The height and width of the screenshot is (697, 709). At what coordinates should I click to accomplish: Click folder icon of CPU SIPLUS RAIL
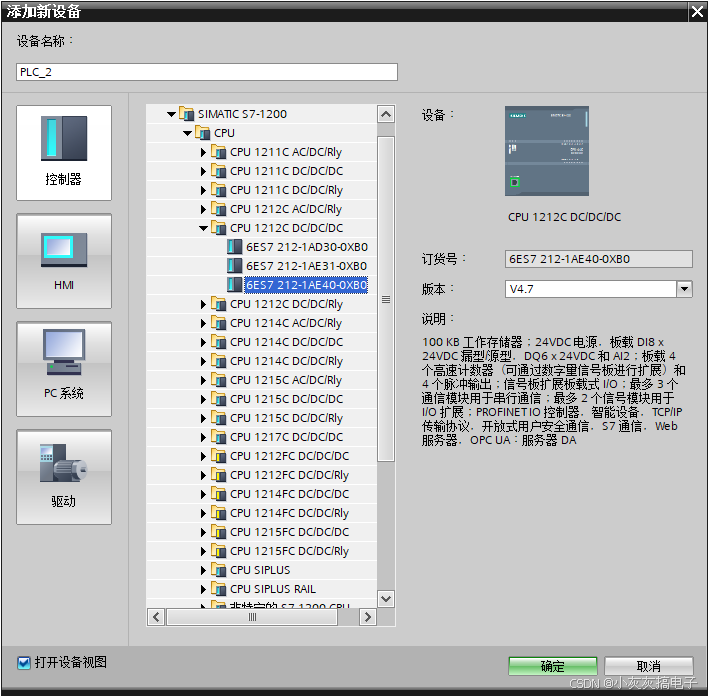point(218,589)
